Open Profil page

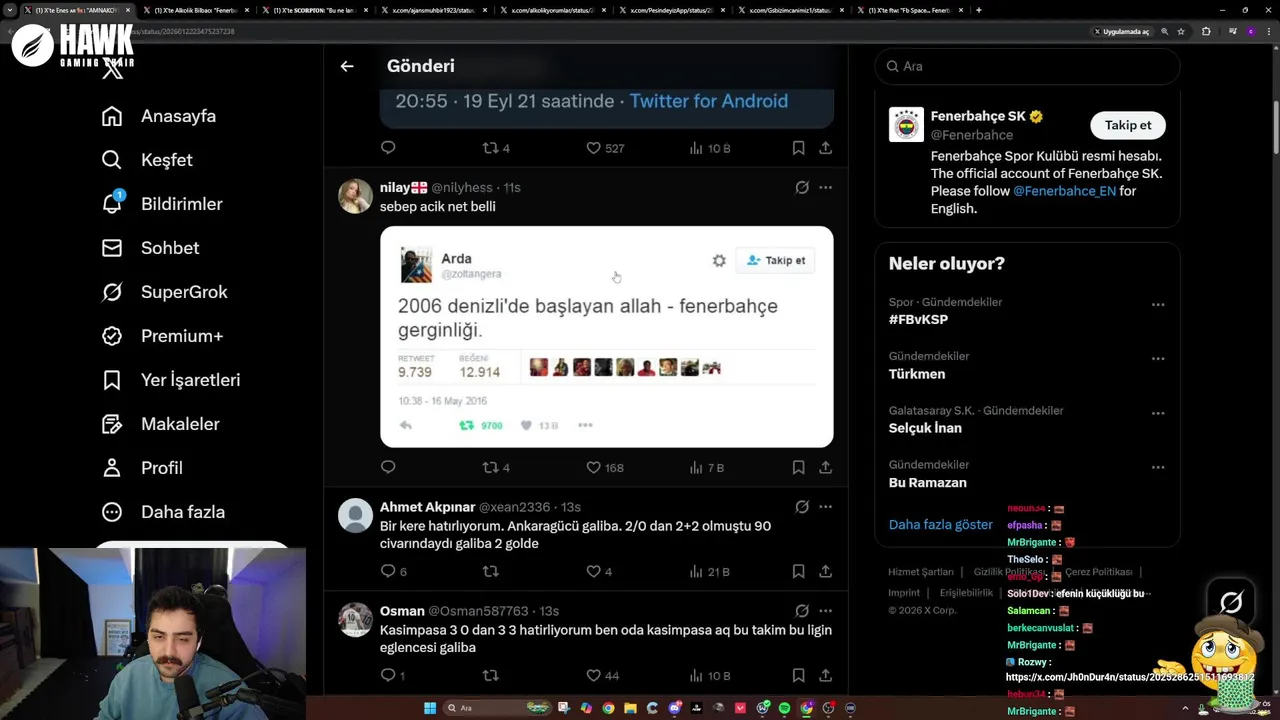142,468
